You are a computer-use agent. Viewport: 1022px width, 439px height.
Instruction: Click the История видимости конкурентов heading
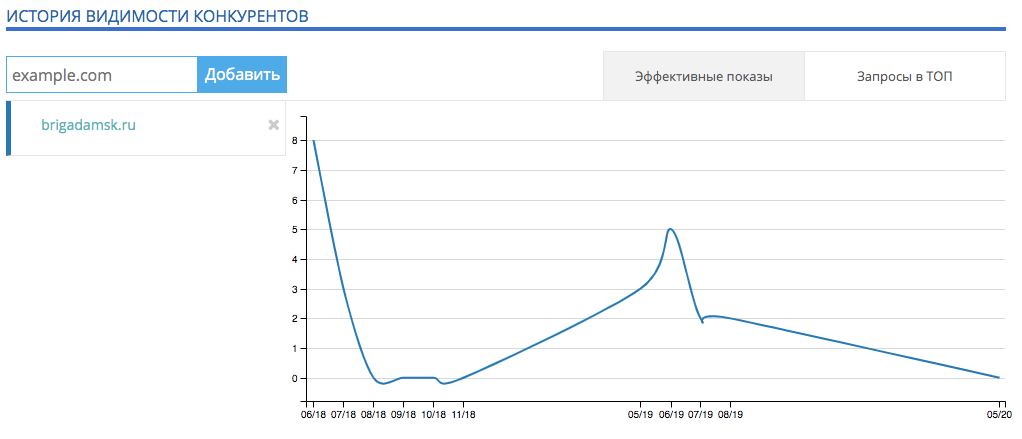157,15
